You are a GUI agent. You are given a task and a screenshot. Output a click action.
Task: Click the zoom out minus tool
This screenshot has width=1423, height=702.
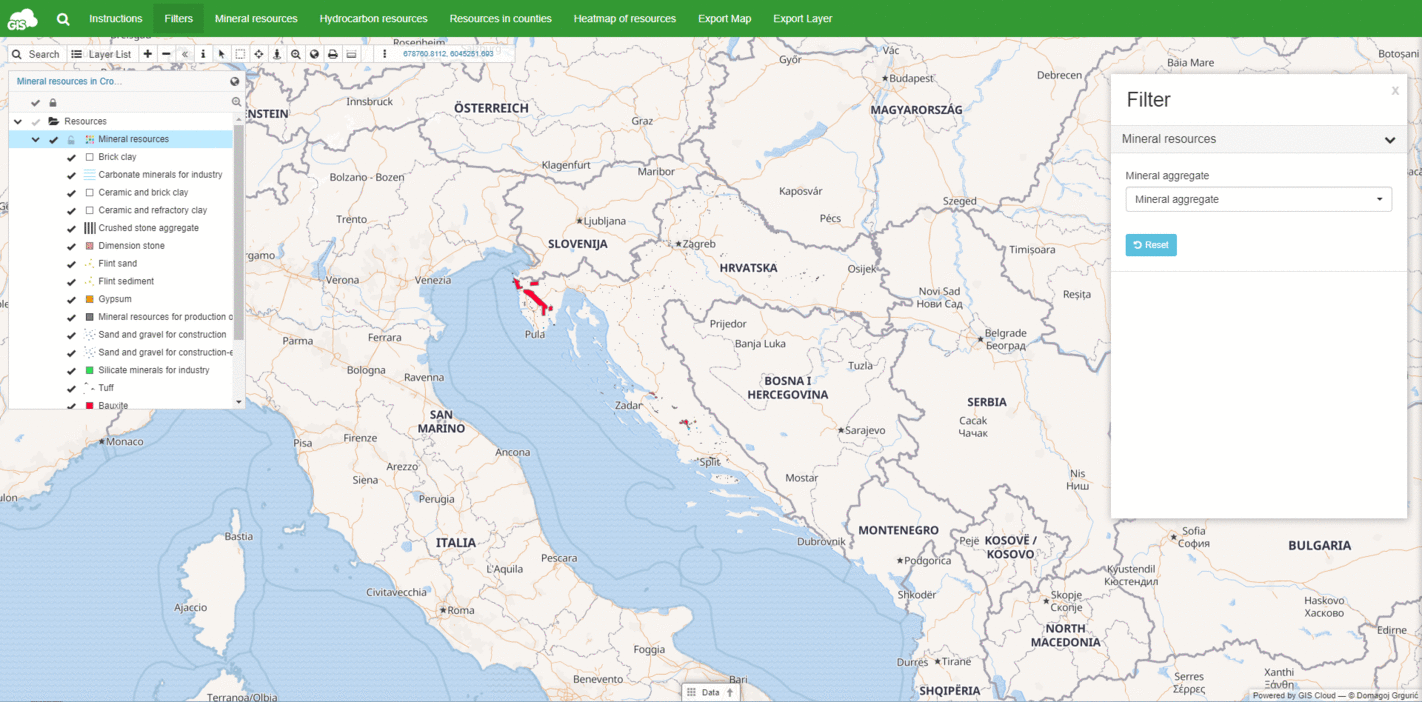pos(166,54)
